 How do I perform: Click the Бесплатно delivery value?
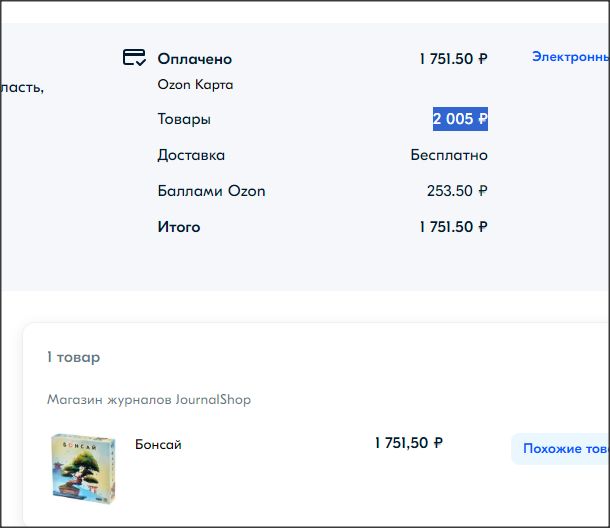(x=449, y=155)
